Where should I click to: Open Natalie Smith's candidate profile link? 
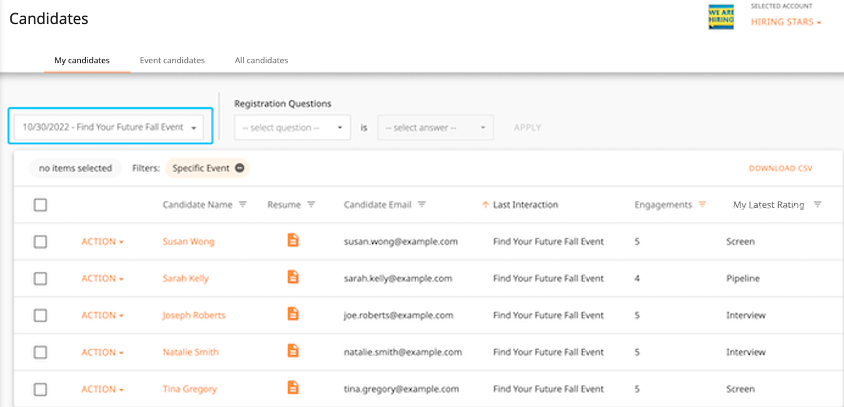(x=191, y=352)
